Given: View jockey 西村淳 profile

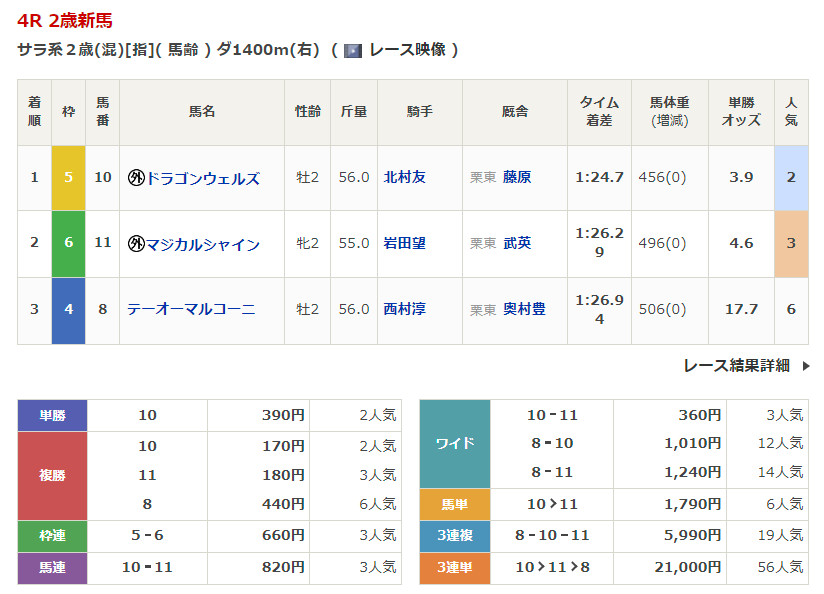Looking at the screenshot, I should tap(404, 309).
